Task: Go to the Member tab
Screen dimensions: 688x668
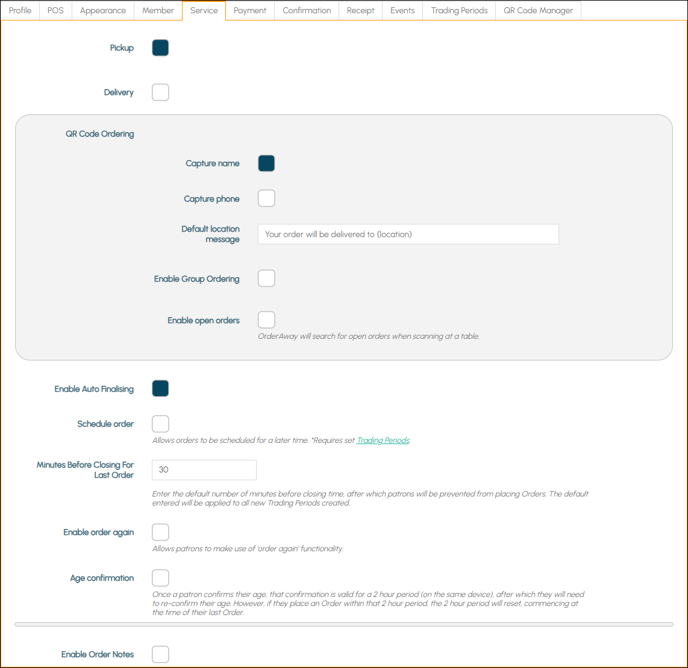Action: pos(158,11)
